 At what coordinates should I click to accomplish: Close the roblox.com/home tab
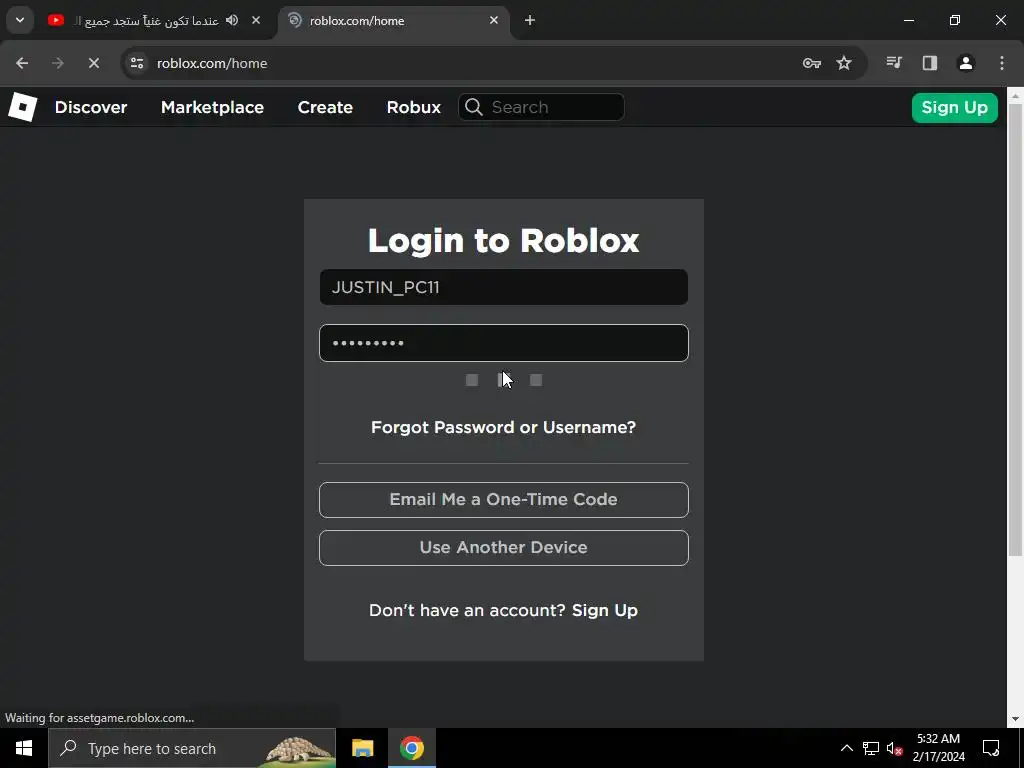tap(494, 20)
